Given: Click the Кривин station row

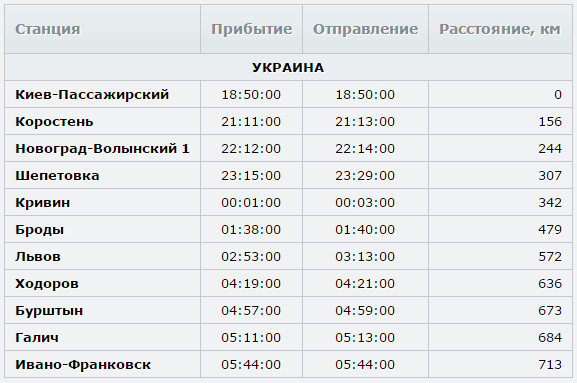Looking at the screenshot, I should tap(288, 202).
